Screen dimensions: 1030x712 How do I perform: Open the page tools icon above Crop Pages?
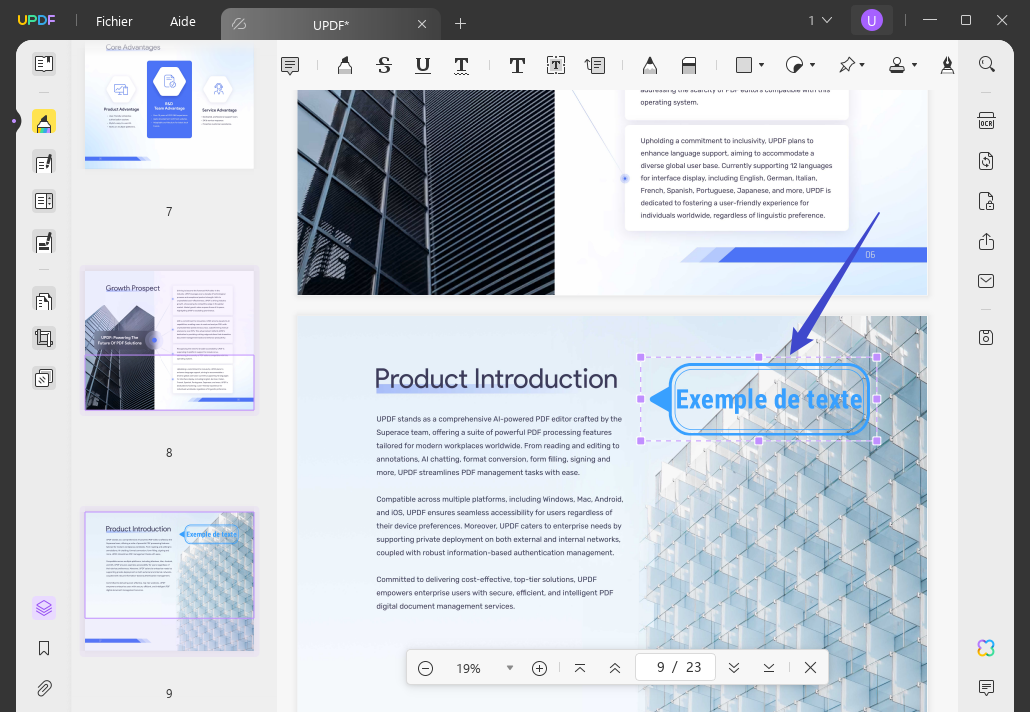point(44,301)
